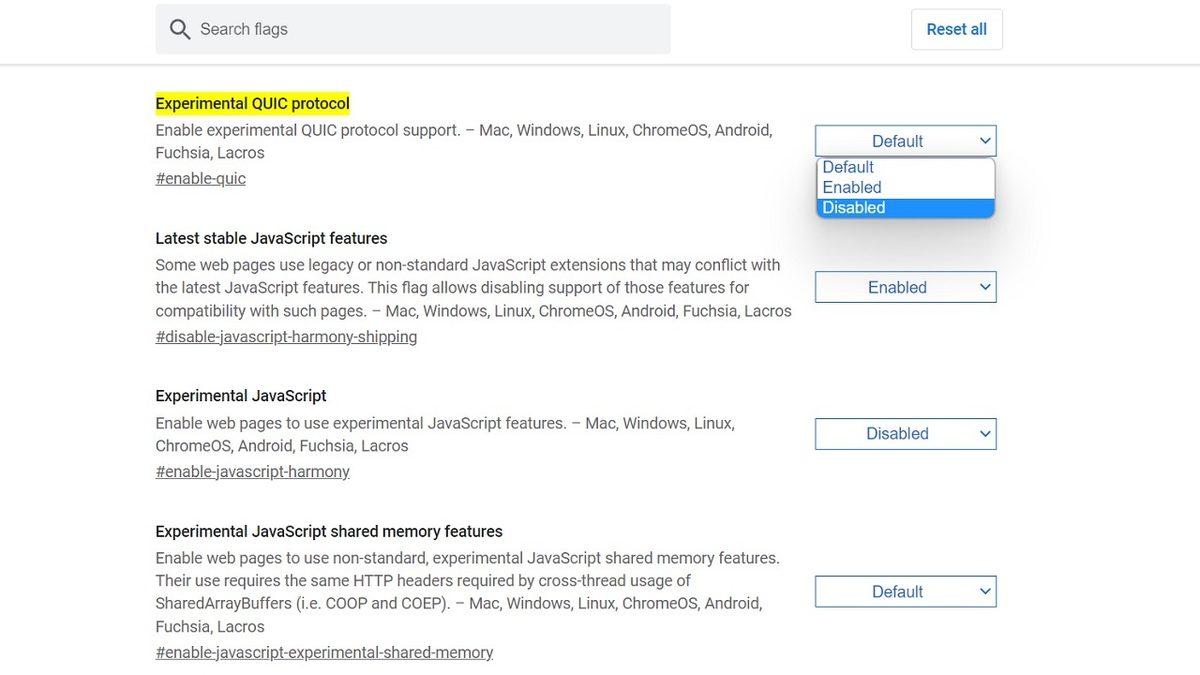
Task: Click Experimental JavaScript shared memory features heading
Action: click(x=328, y=532)
